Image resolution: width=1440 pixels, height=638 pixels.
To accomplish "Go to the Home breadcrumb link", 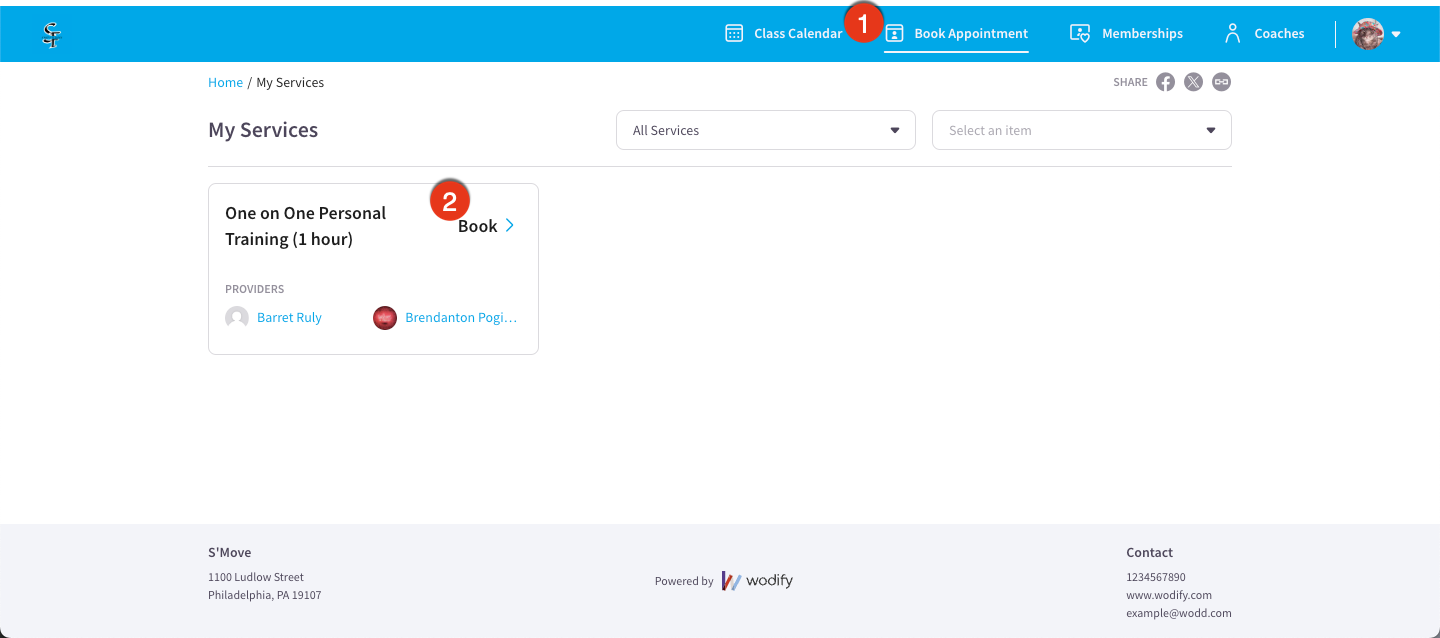I will [x=225, y=82].
